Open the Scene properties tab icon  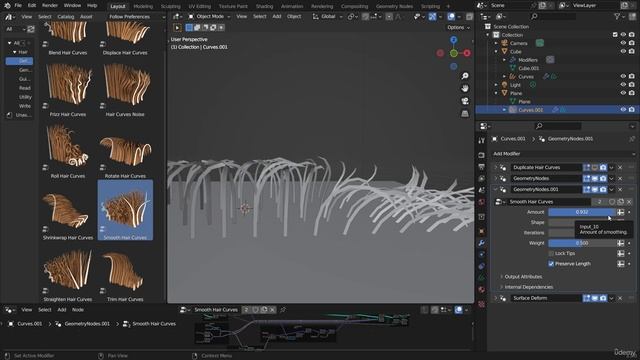pyautogui.click(x=482, y=190)
